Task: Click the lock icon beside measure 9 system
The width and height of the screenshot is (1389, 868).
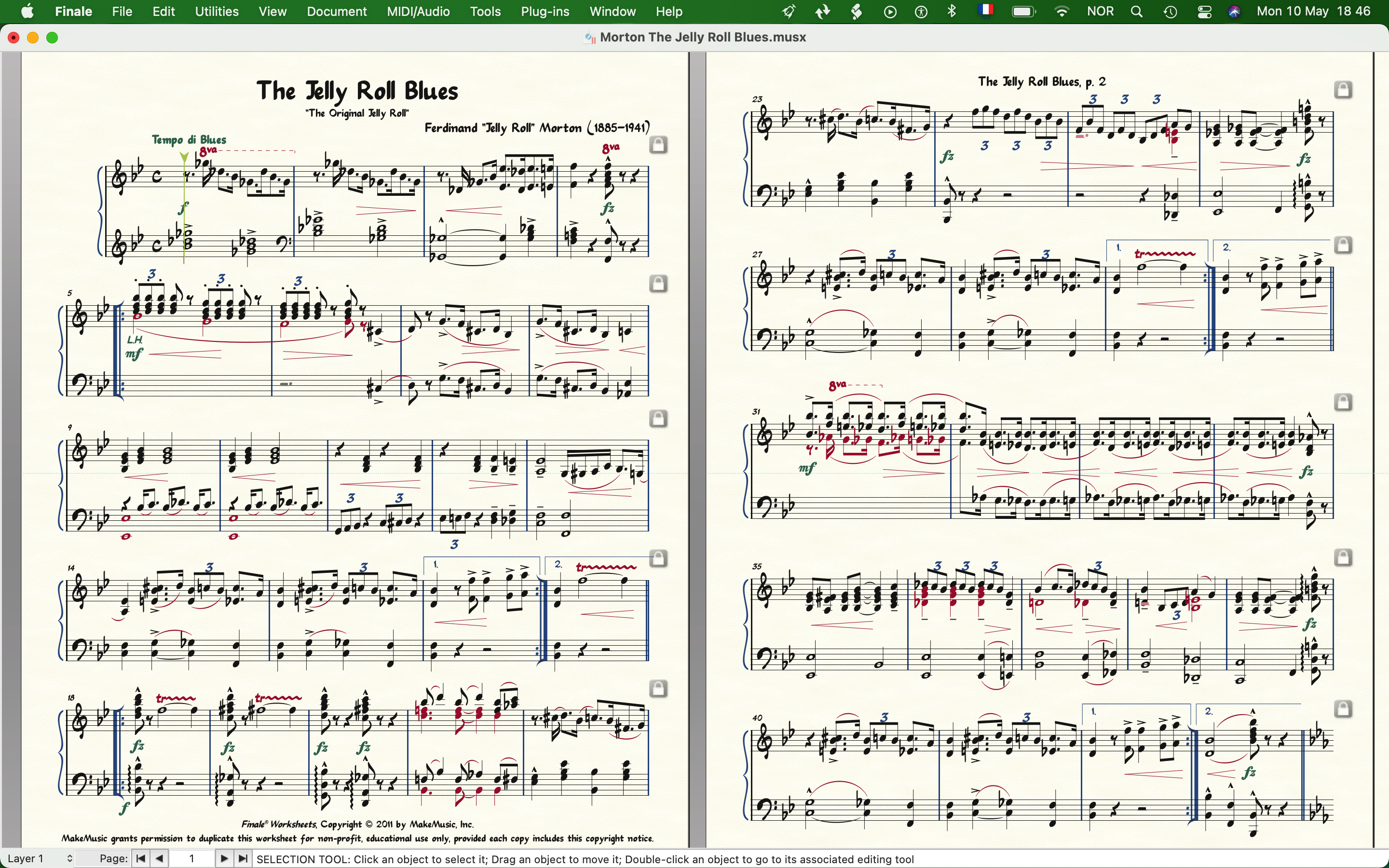Action: (x=659, y=419)
